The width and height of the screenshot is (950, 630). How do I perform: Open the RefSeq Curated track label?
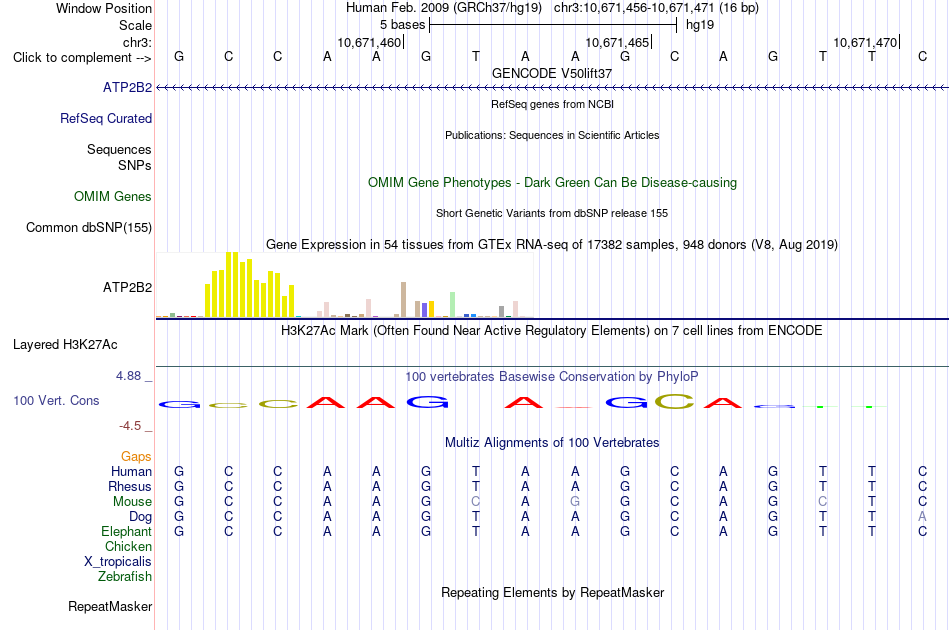tap(105, 118)
